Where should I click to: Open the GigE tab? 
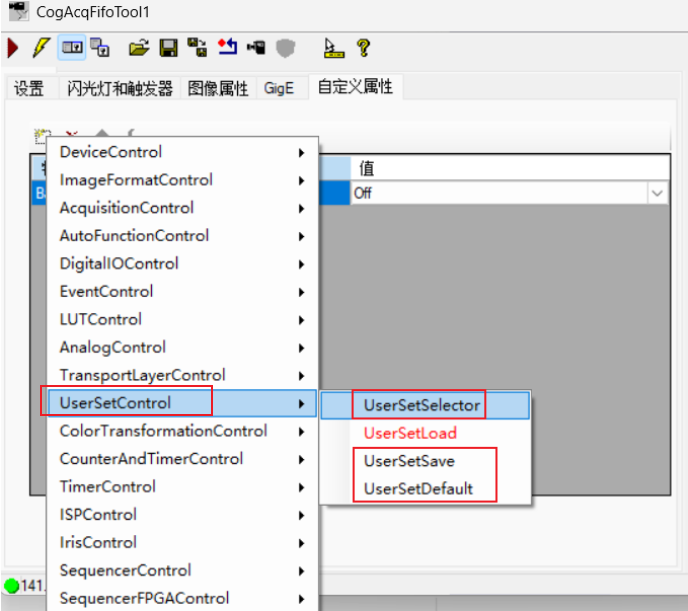[279, 88]
